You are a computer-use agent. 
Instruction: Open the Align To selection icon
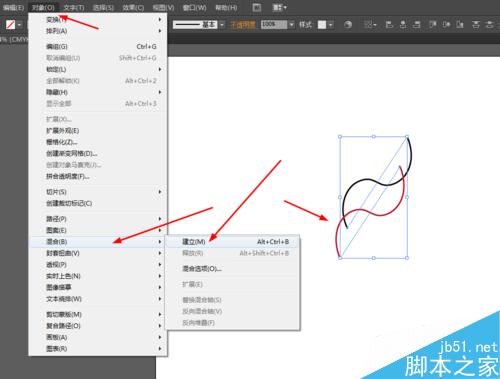tap(370, 25)
